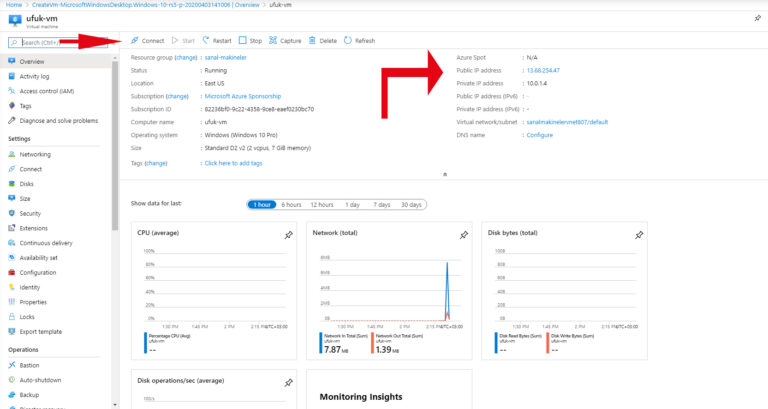This screenshot has height=409, width=768.
Task: Select 12 hours time range
Action: pyautogui.click(x=322, y=205)
